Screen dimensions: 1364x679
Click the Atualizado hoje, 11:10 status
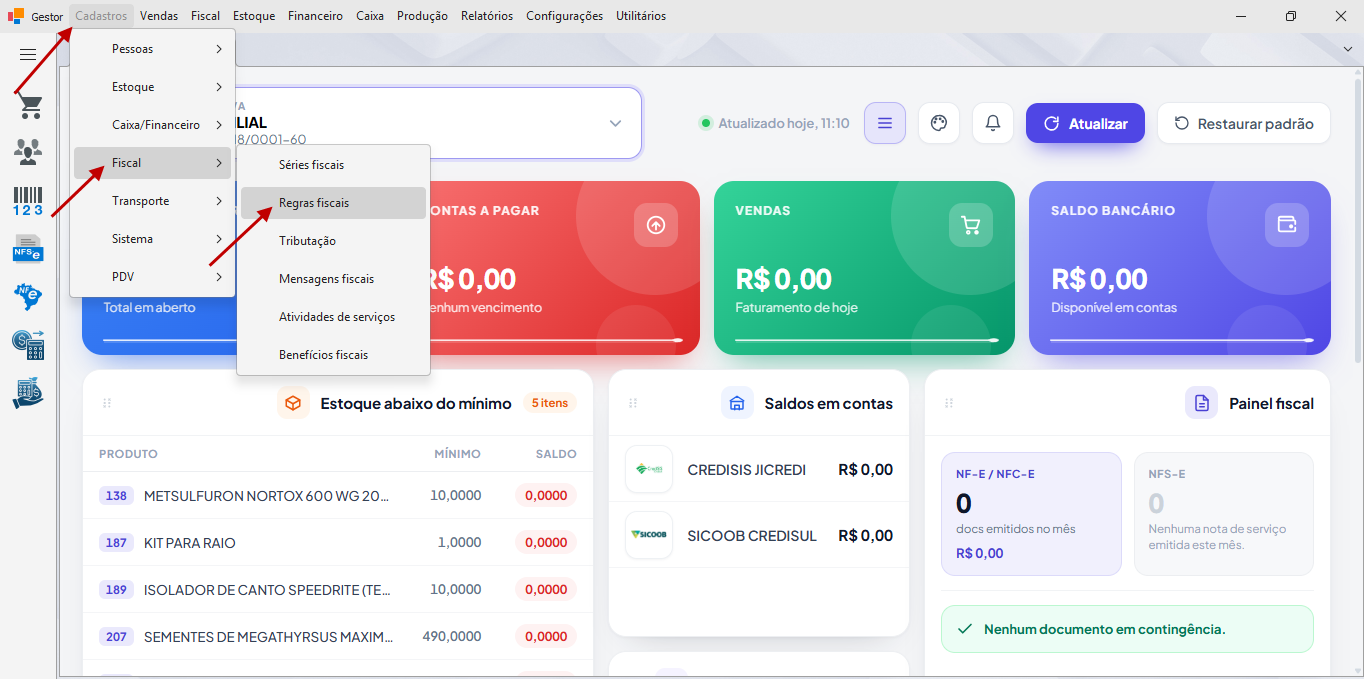[774, 123]
